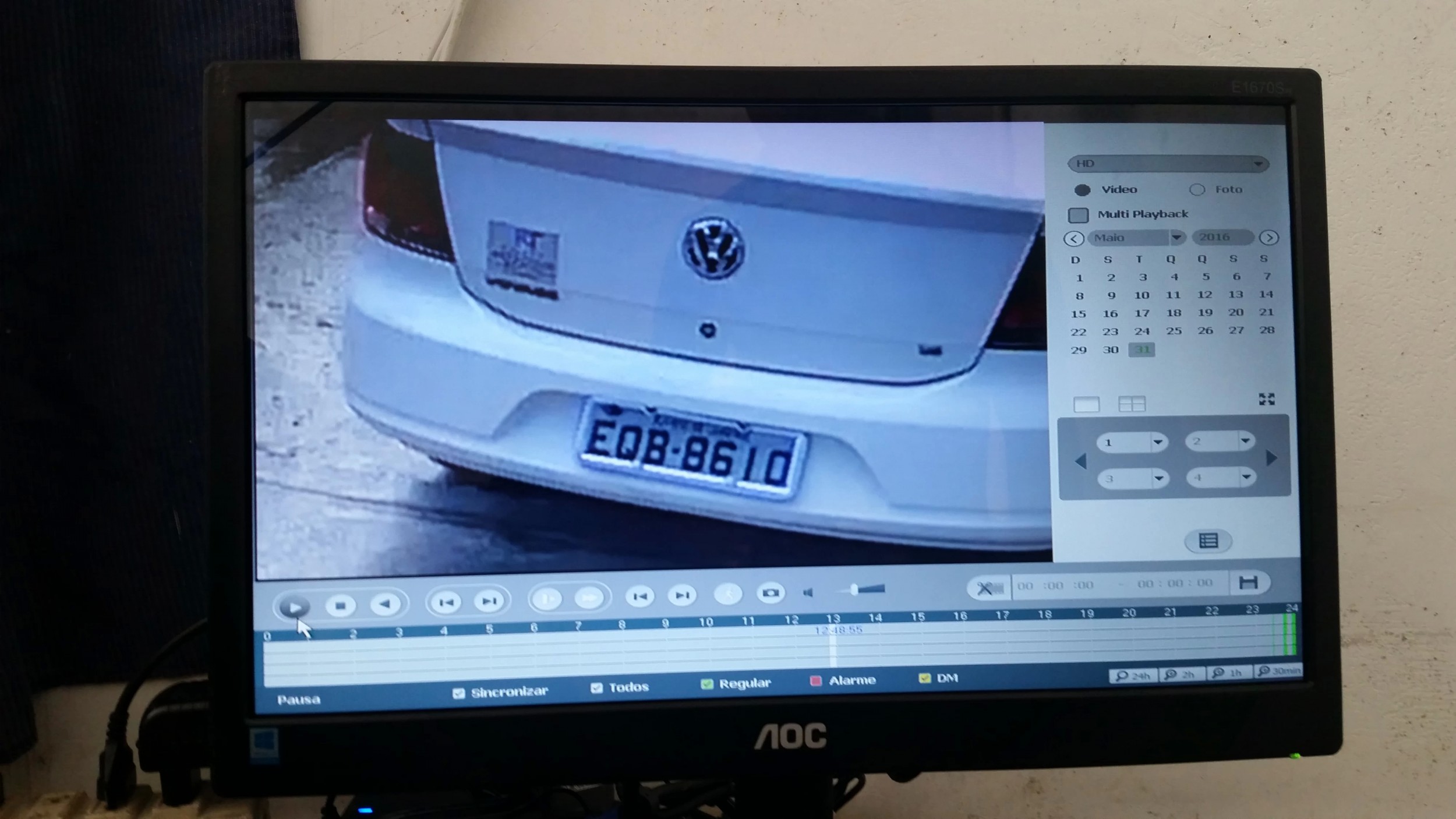Zoom timeline to 2h
Screen dimensions: 1456x819
point(1181,674)
